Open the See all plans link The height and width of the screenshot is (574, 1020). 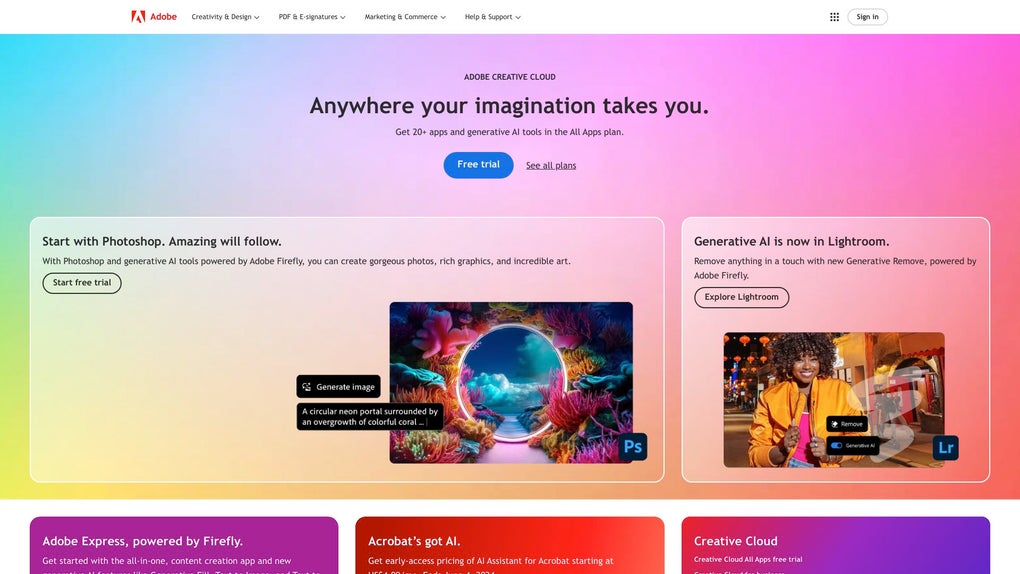[551, 165]
